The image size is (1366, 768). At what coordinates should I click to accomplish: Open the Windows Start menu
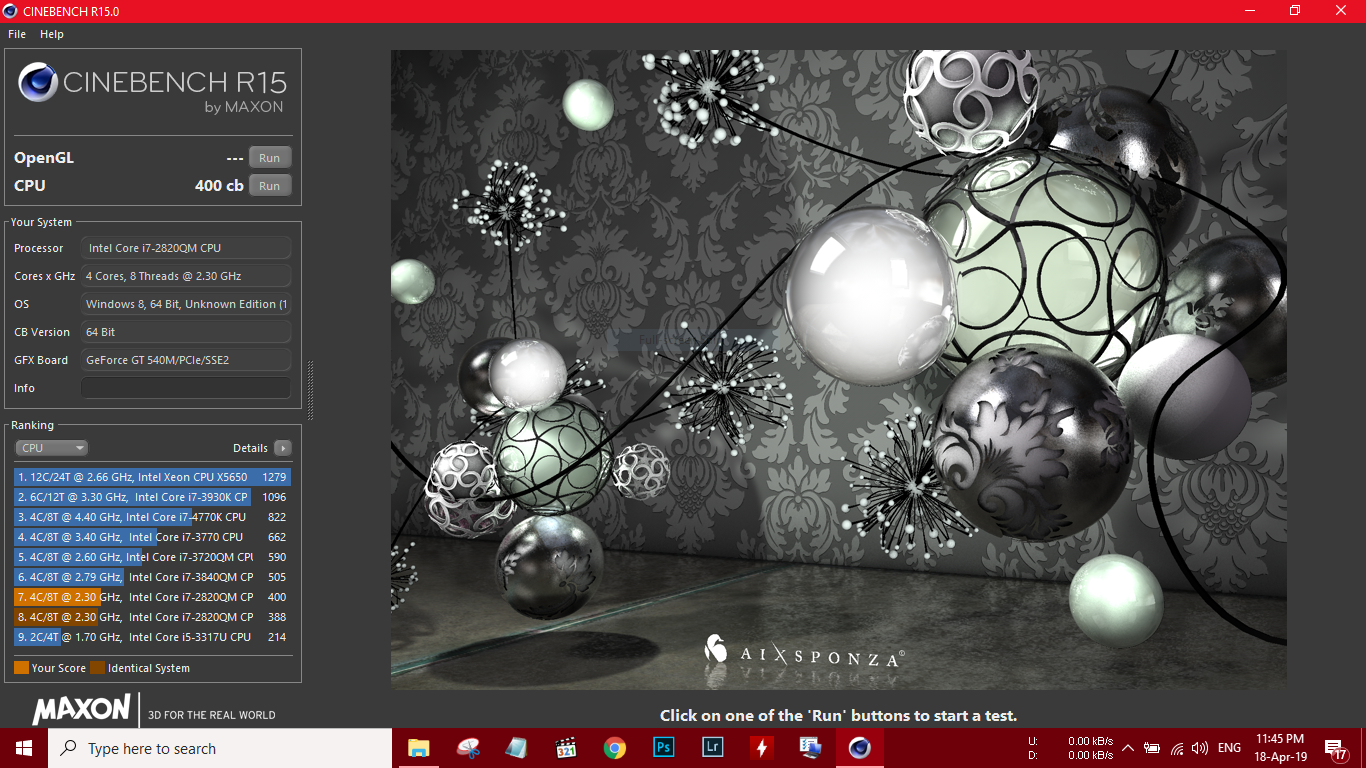click(x=24, y=748)
